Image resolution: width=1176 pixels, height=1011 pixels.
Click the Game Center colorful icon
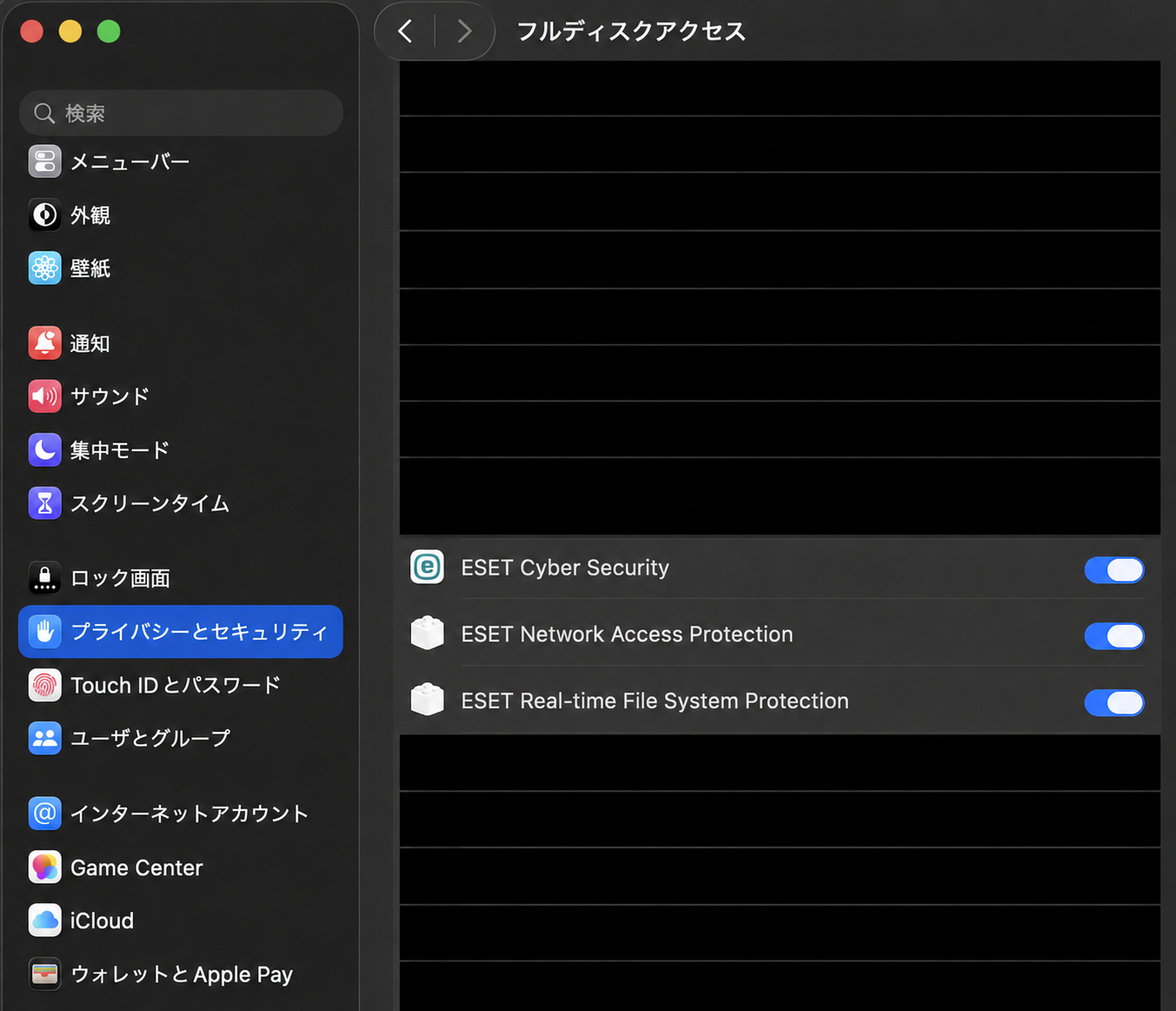(x=44, y=868)
